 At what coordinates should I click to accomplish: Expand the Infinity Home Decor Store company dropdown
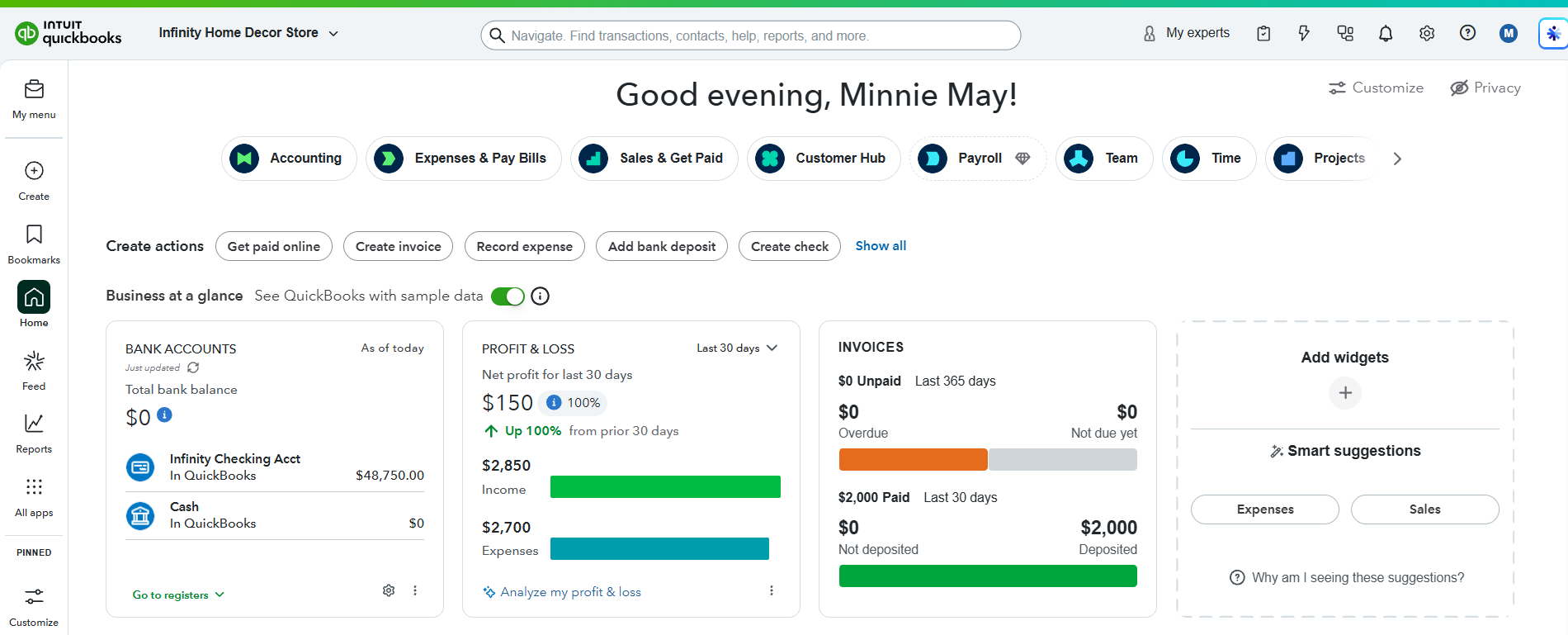(x=248, y=33)
